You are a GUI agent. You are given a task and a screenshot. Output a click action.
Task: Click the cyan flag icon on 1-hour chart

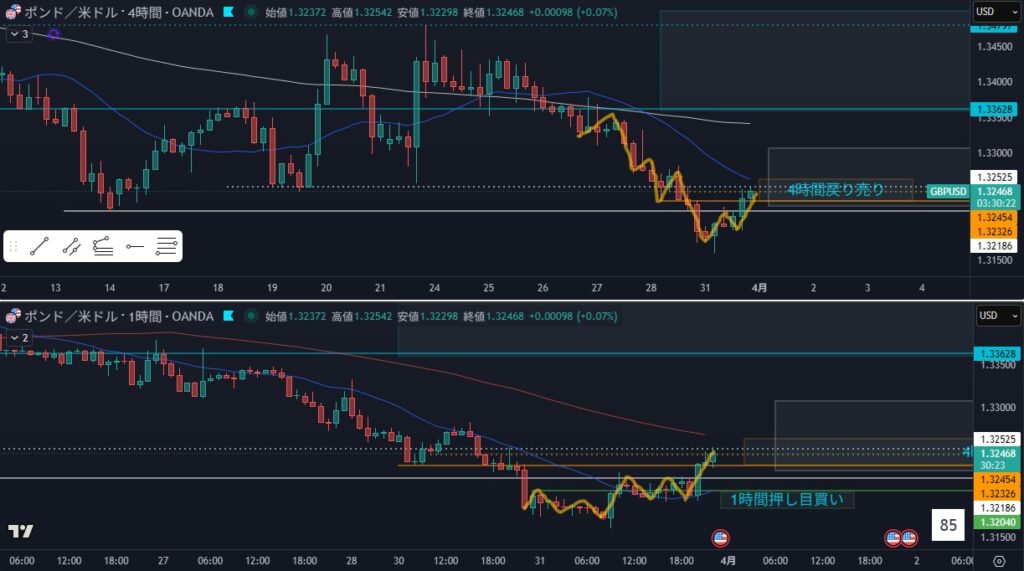229,317
